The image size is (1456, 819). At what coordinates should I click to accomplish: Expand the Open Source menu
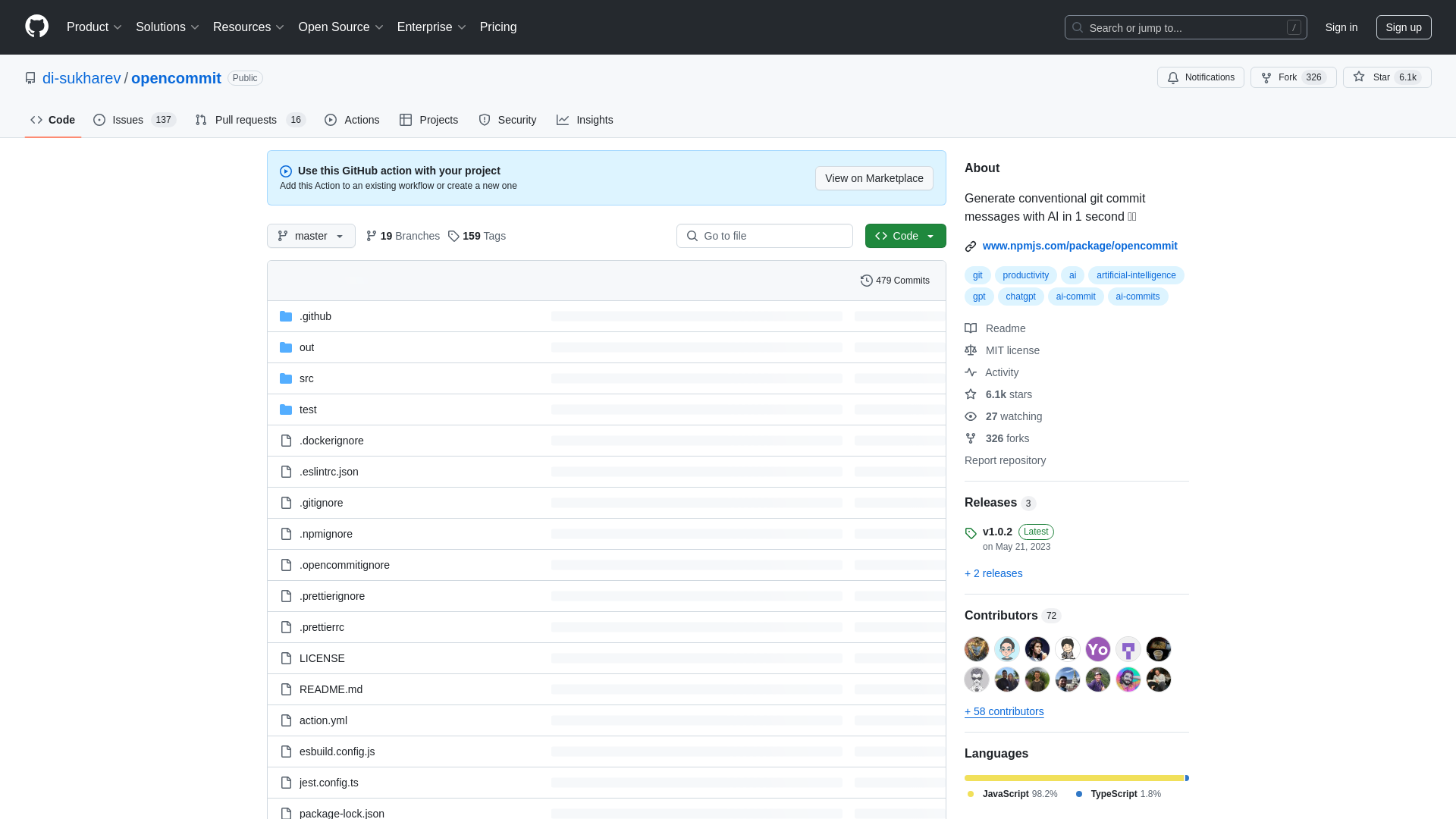pyautogui.click(x=341, y=27)
